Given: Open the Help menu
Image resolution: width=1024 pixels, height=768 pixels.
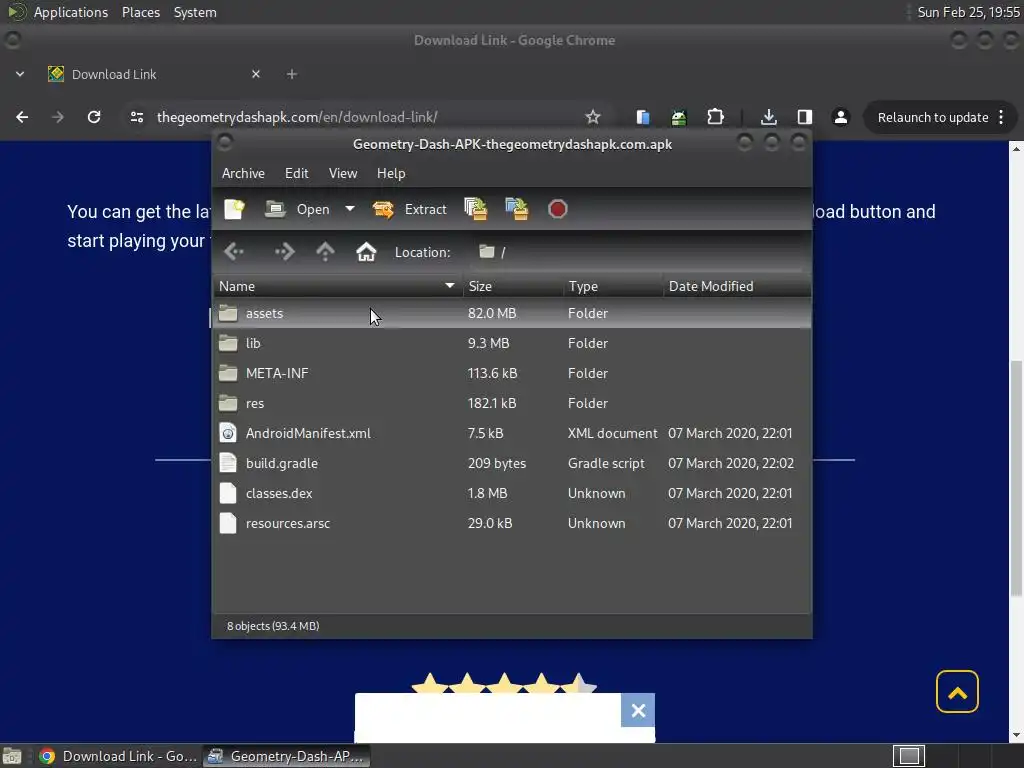Looking at the screenshot, I should pyautogui.click(x=391, y=173).
